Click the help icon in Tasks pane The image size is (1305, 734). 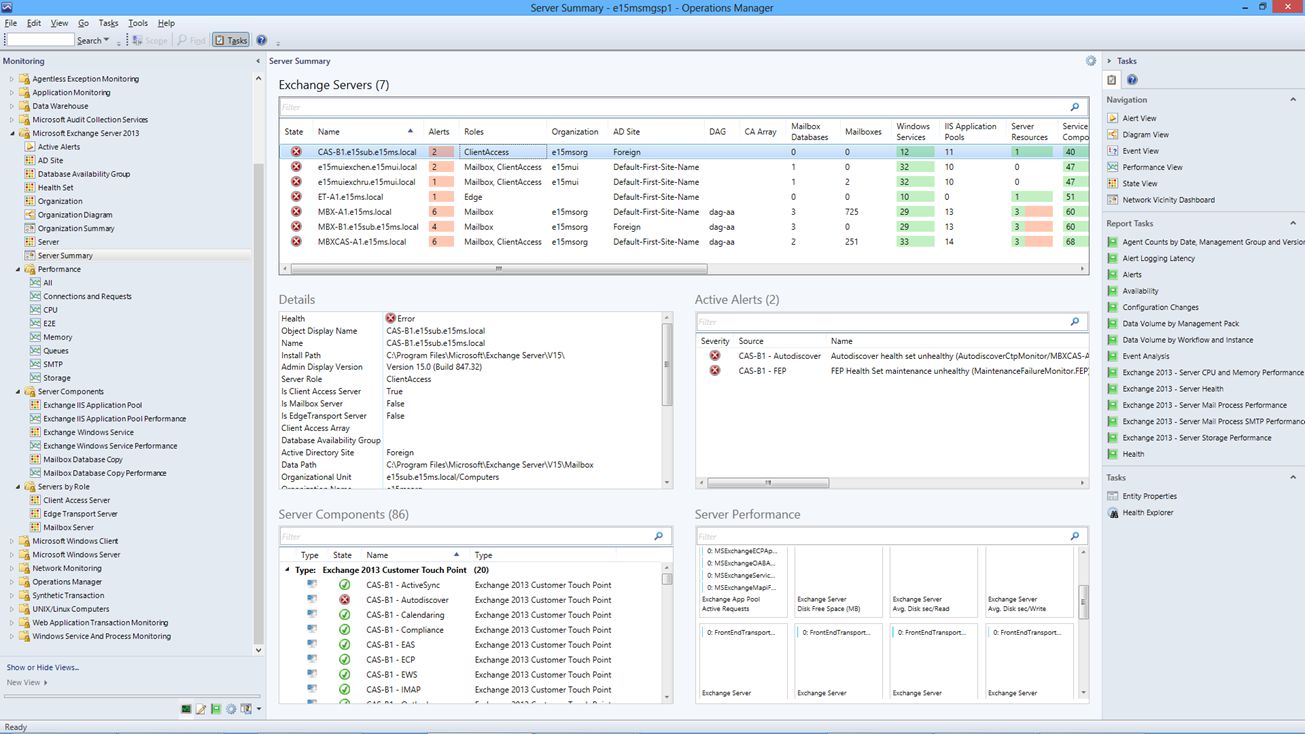click(1132, 80)
